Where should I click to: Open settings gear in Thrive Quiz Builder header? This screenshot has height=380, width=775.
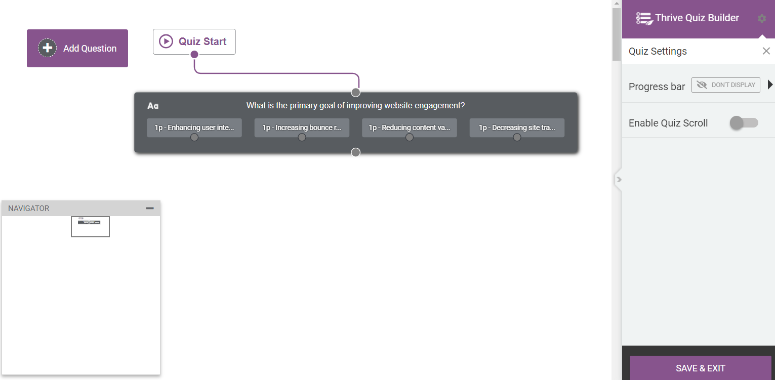762,18
